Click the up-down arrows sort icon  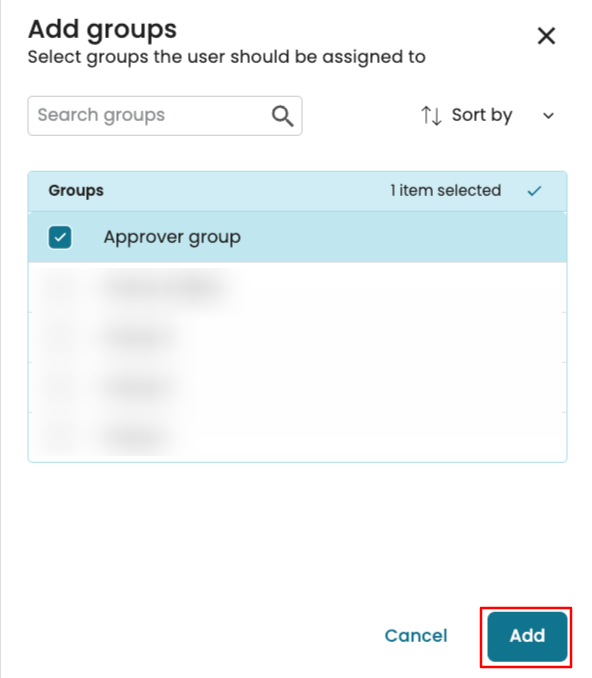pos(431,115)
